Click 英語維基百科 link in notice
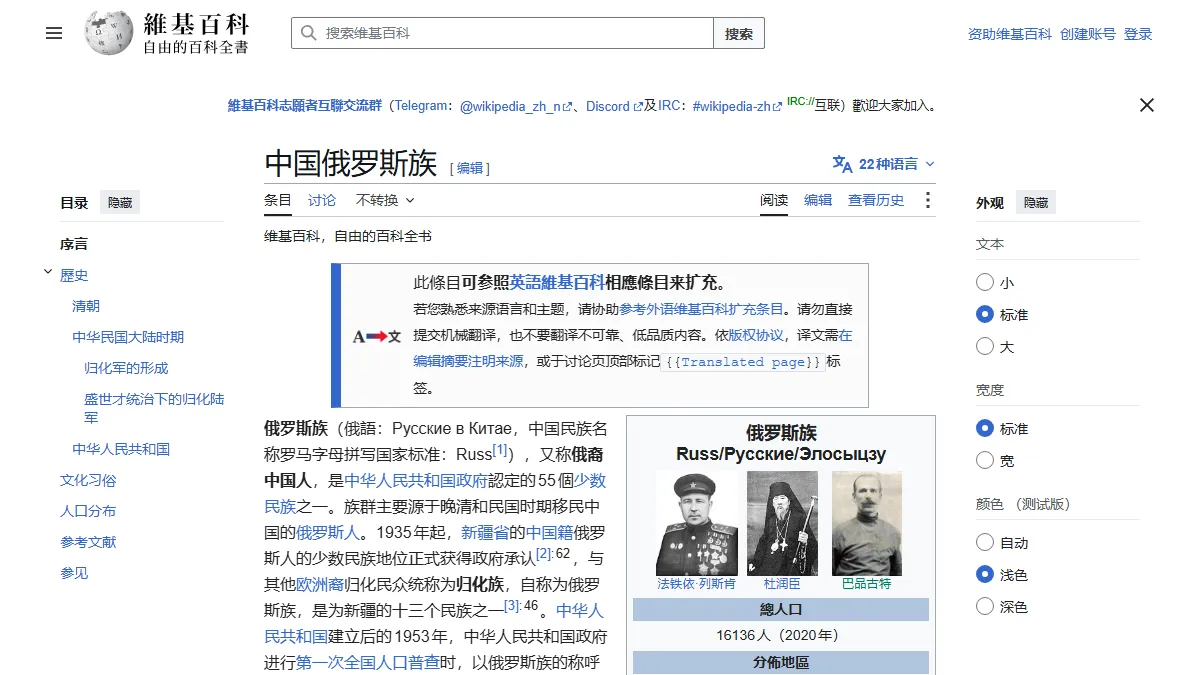 pyautogui.click(x=557, y=282)
